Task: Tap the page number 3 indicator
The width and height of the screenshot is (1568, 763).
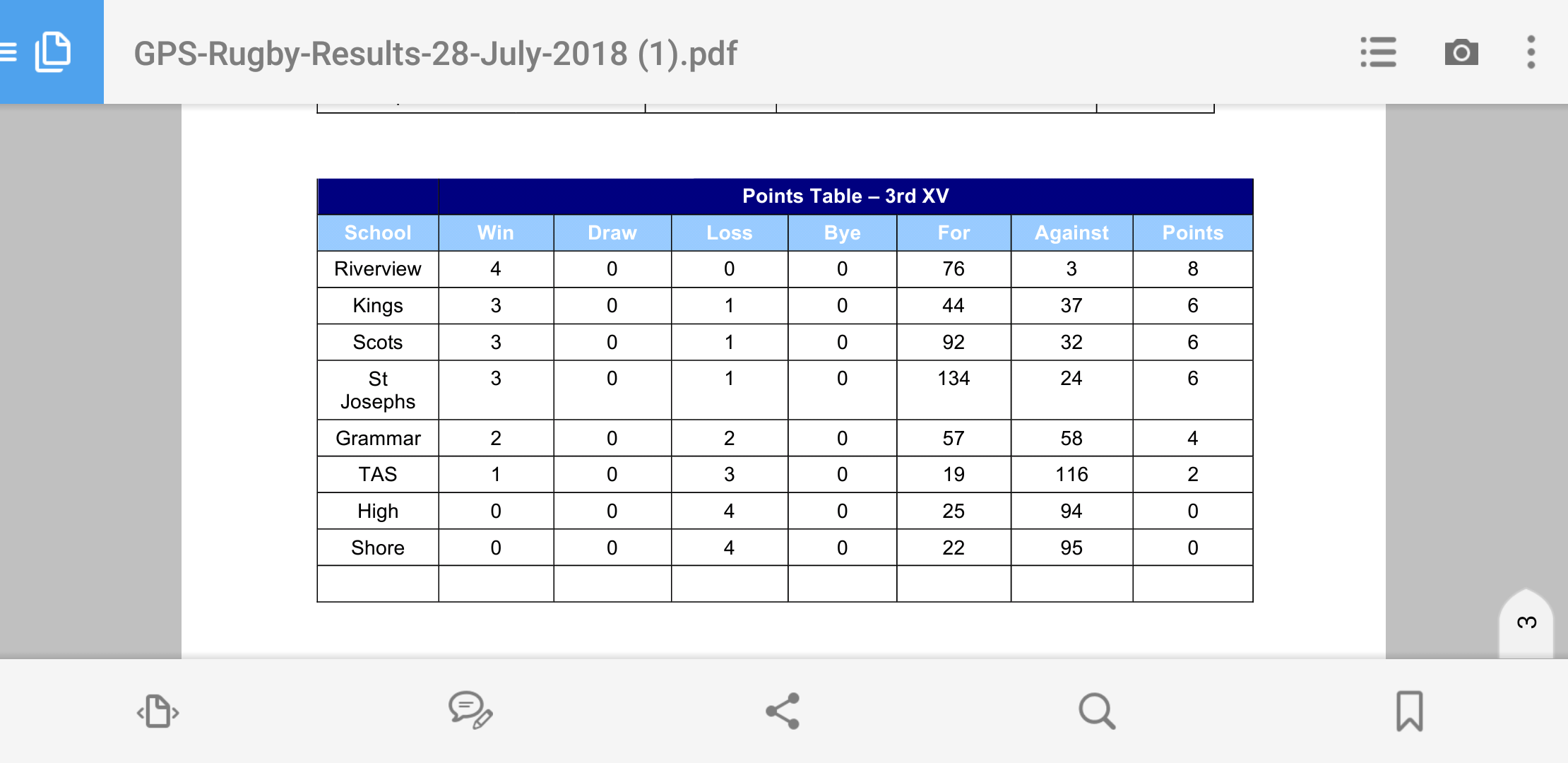Action: tap(1526, 622)
